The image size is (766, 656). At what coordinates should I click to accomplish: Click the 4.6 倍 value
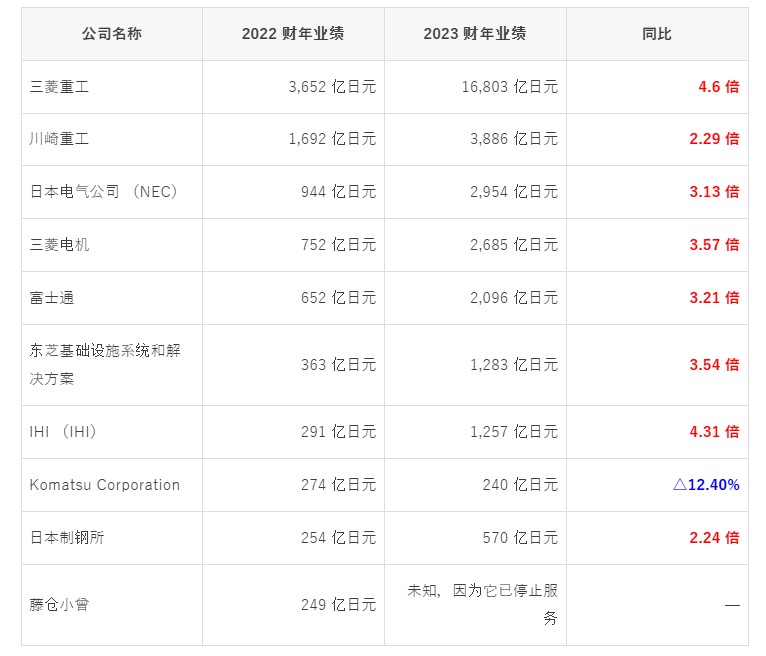coord(719,87)
